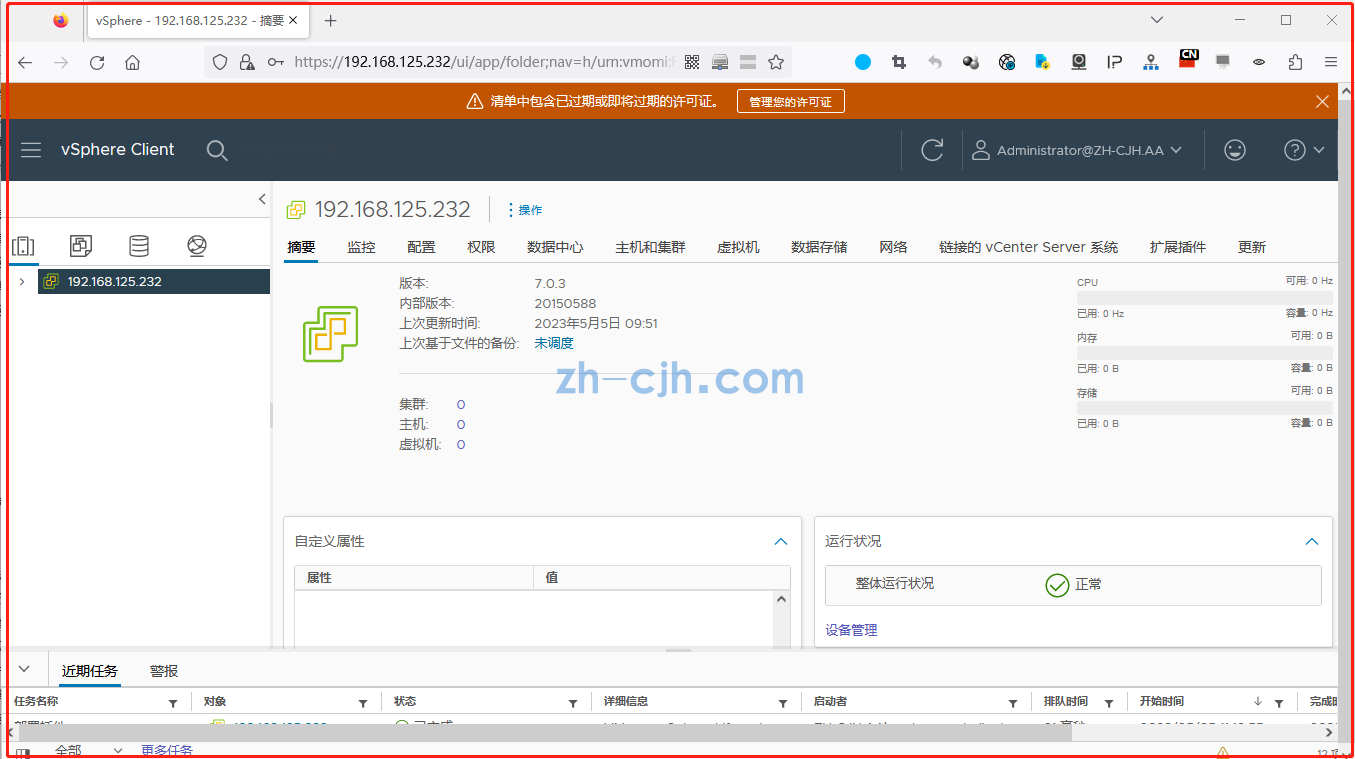The width and height of the screenshot is (1355, 759).
Task: Filter the 详细信息 column
Action: [x=783, y=703]
